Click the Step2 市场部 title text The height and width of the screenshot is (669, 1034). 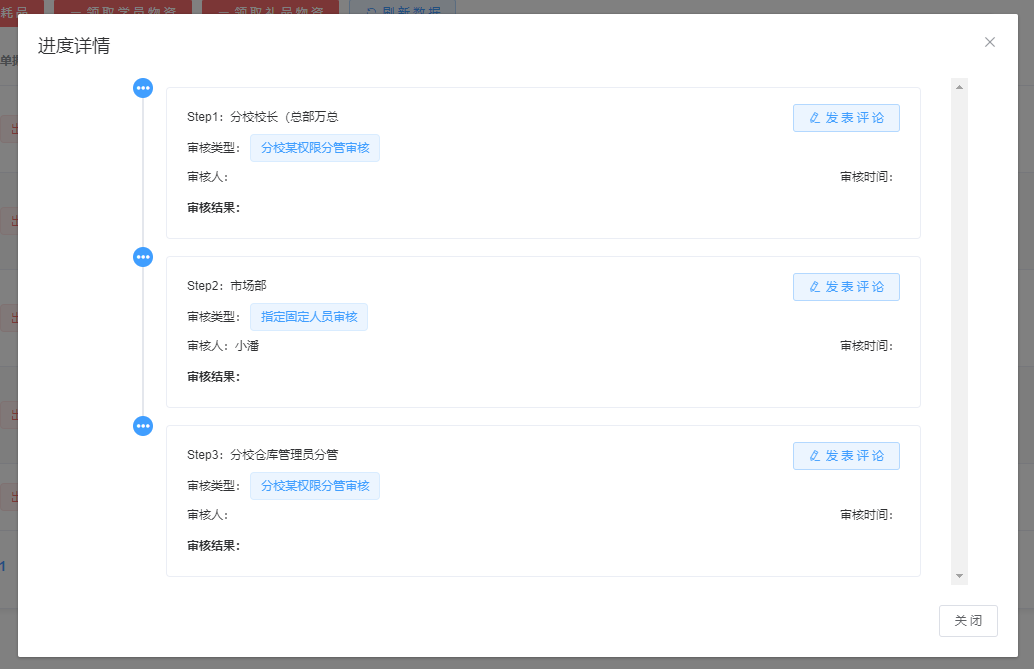coord(227,286)
